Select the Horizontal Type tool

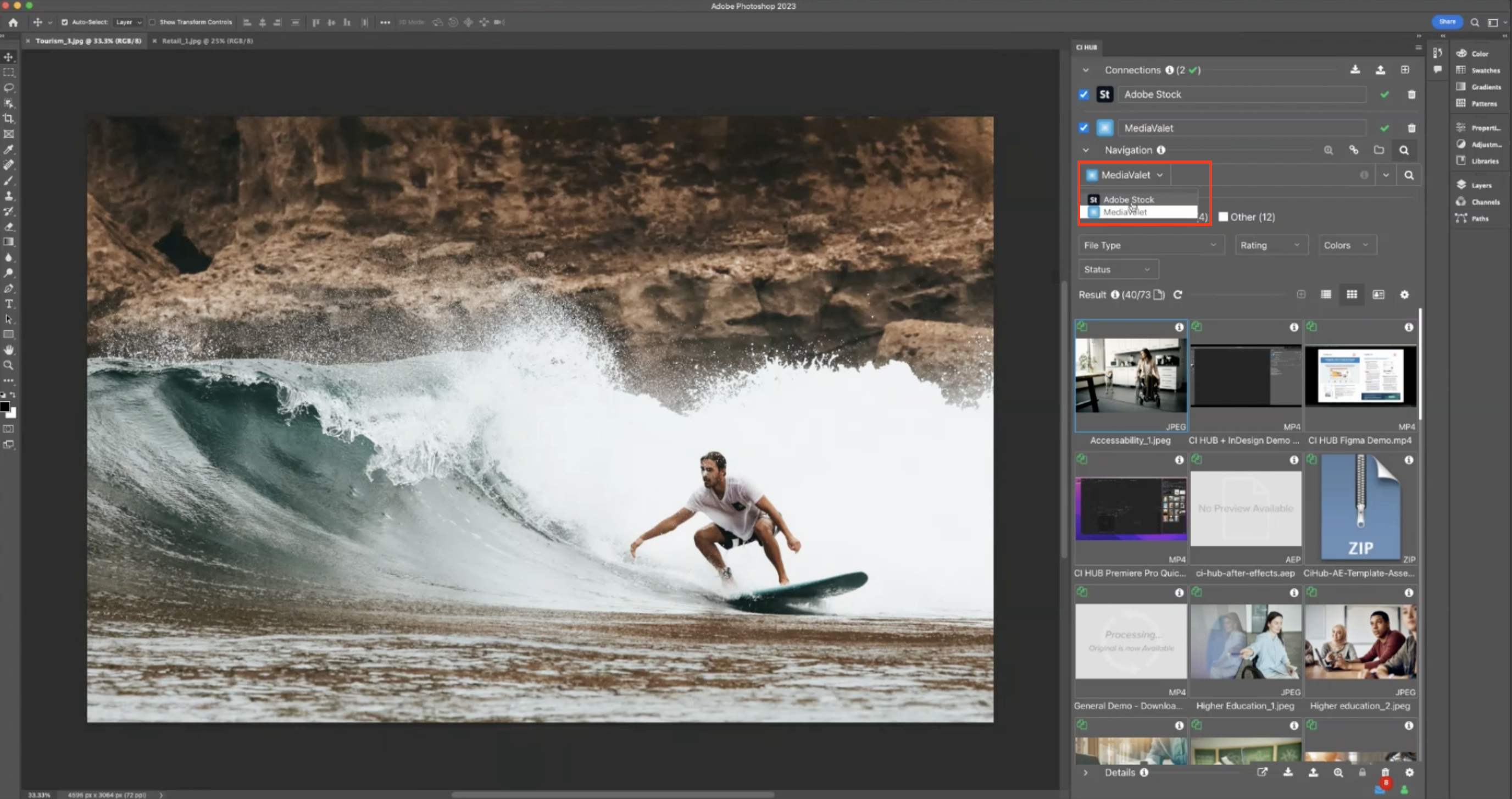click(9, 303)
